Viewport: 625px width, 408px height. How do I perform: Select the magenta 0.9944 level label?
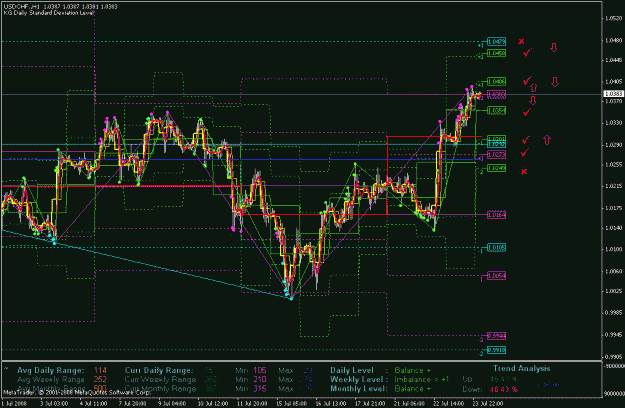tap(497, 336)
